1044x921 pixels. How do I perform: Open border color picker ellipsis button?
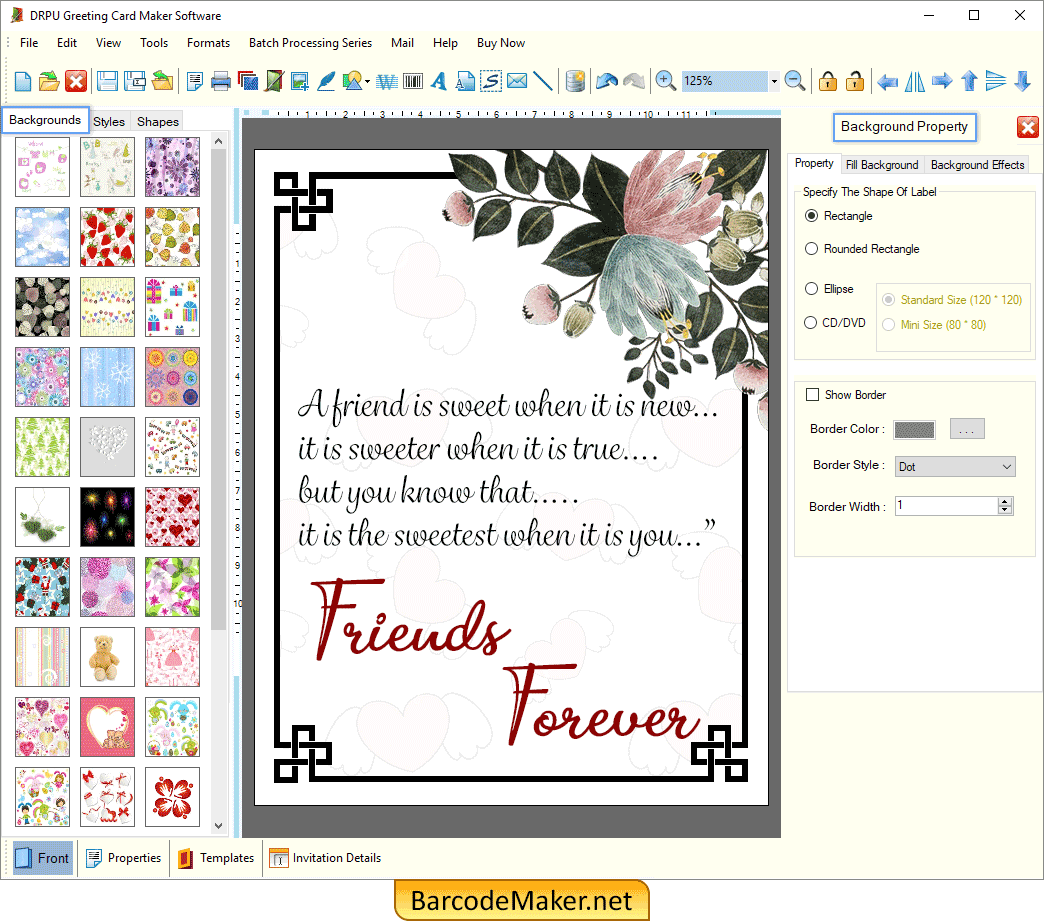click(x=967, y=429)
